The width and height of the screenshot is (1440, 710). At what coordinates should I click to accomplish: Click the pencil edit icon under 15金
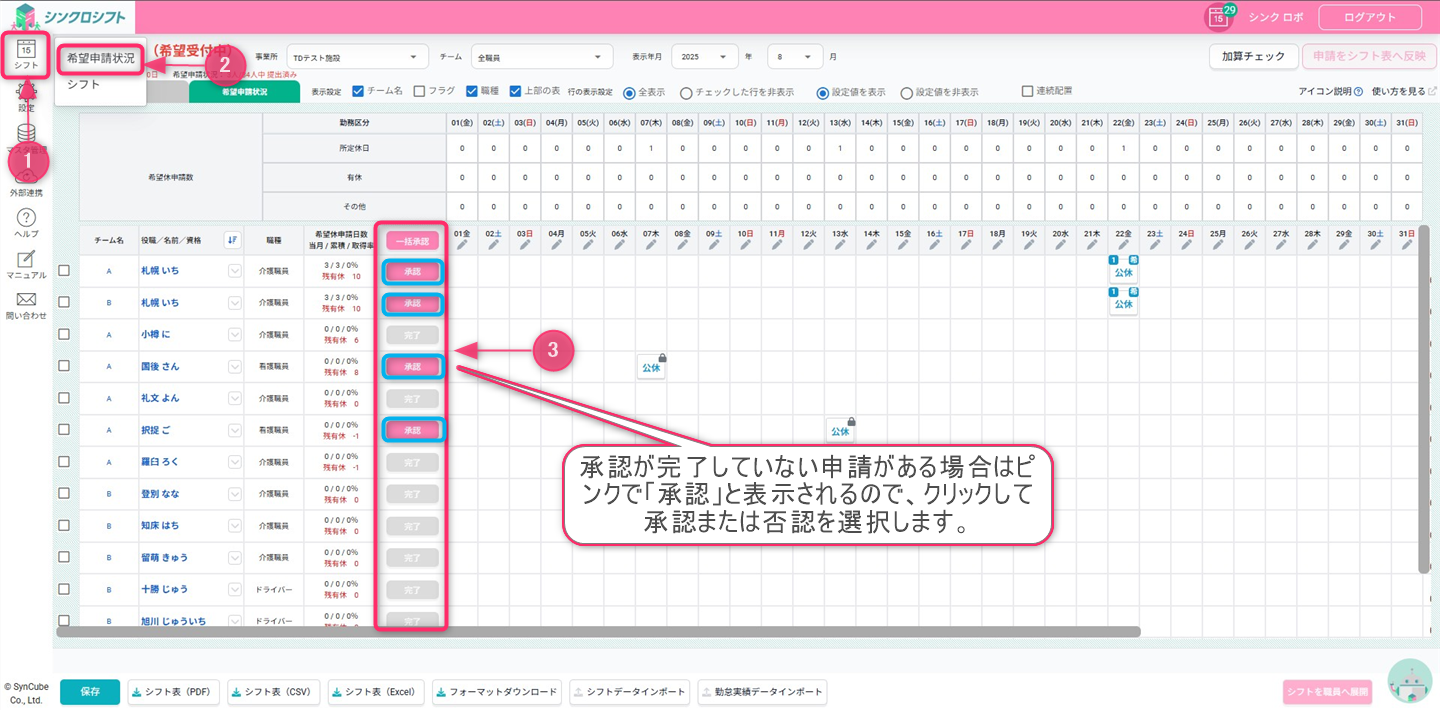click(x=902, y=245)
